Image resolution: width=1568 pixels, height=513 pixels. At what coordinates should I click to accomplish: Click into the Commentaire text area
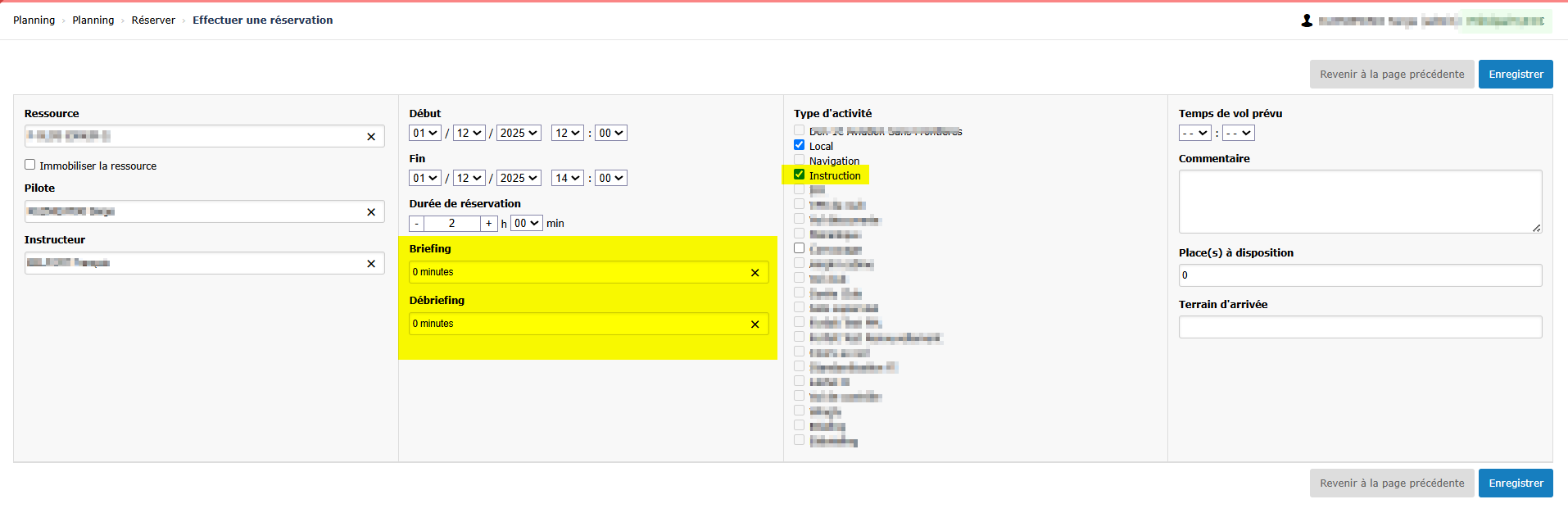(x=1359, y=202)
